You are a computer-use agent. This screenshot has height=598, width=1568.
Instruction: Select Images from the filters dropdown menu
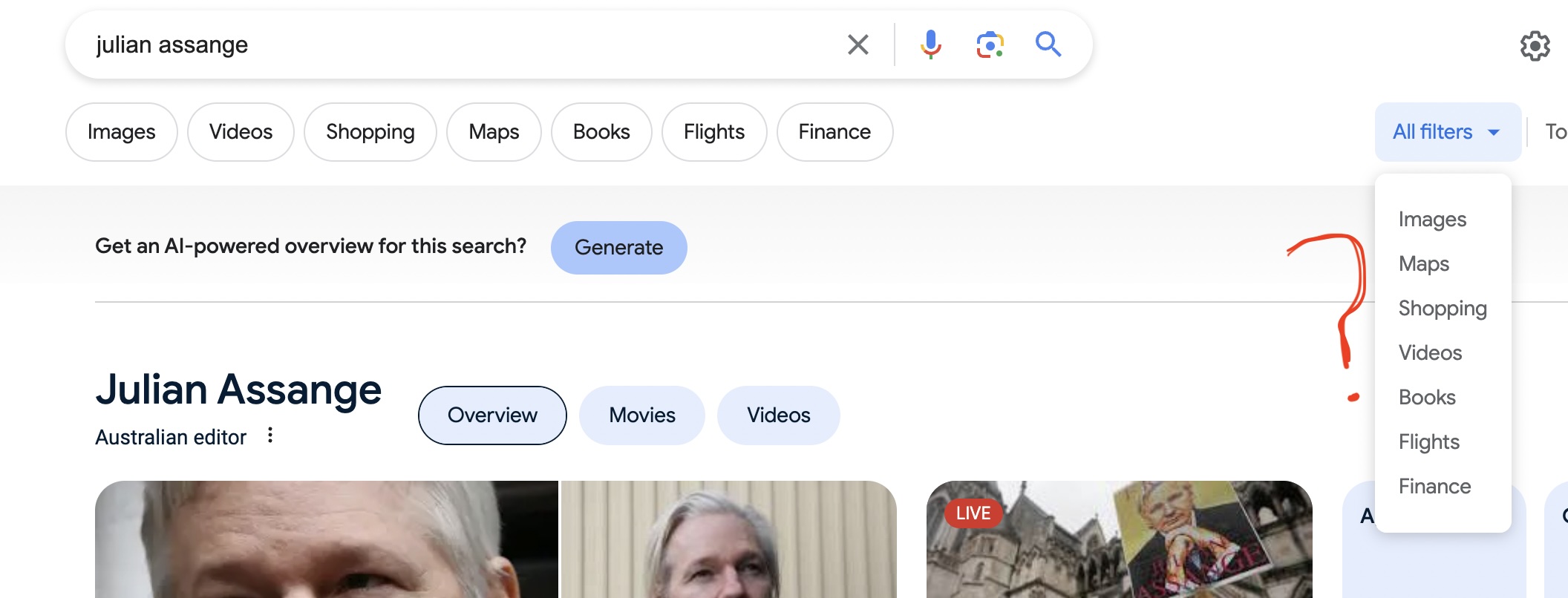pos(1432,220)
